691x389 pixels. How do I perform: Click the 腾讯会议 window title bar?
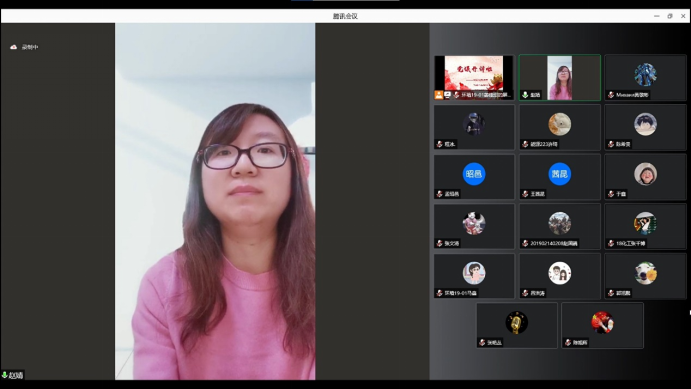point(345,16)
